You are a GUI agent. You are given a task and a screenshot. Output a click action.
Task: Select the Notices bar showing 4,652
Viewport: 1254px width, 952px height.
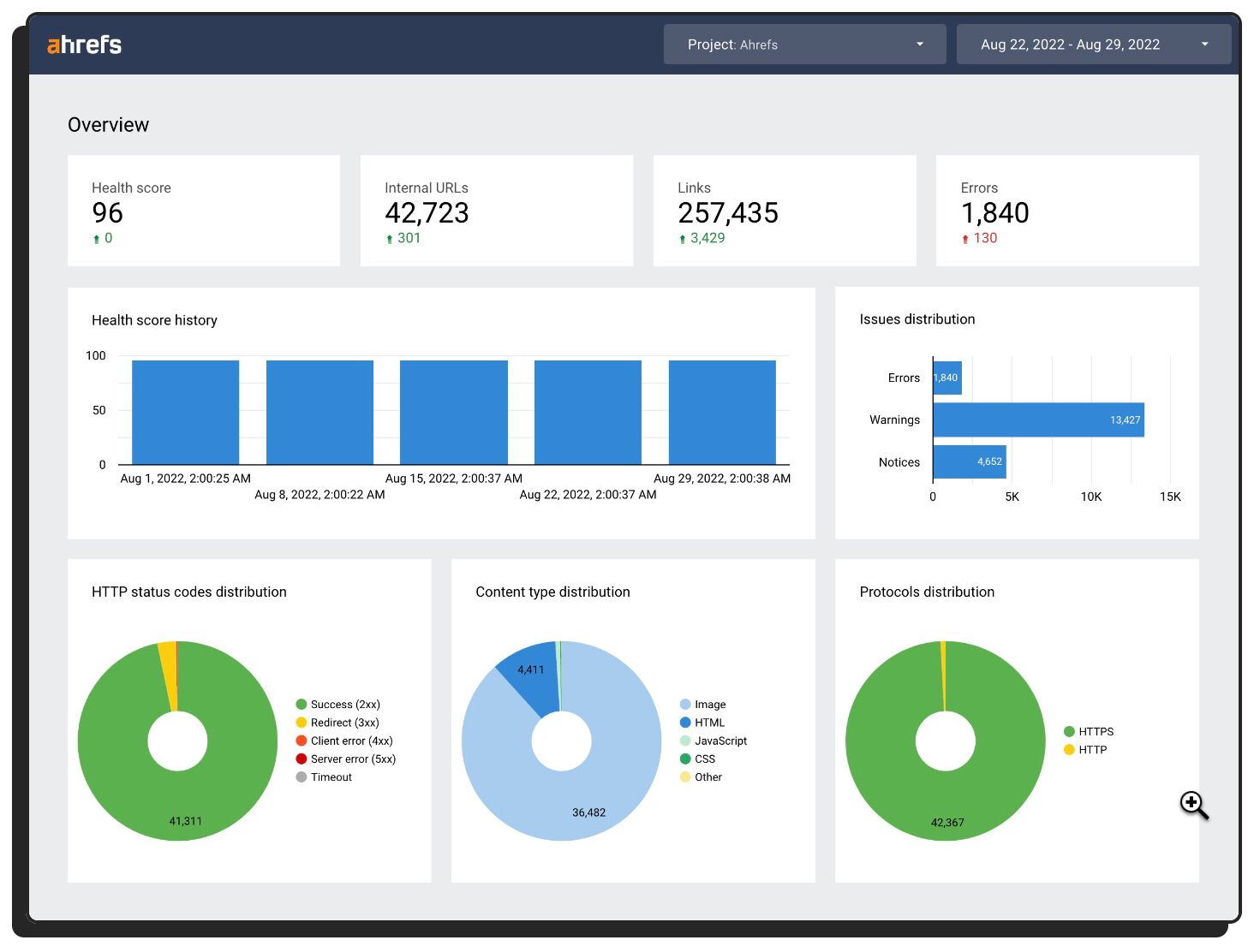[969, 461]
